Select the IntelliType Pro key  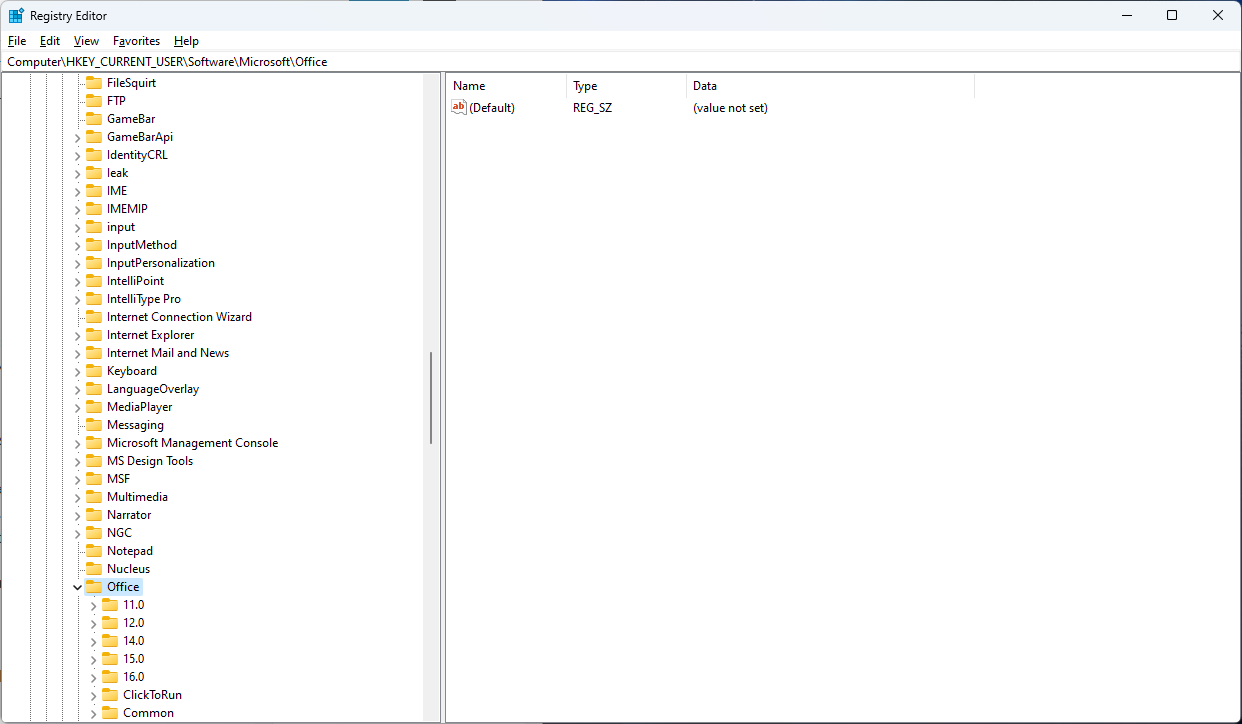point(144,299)
